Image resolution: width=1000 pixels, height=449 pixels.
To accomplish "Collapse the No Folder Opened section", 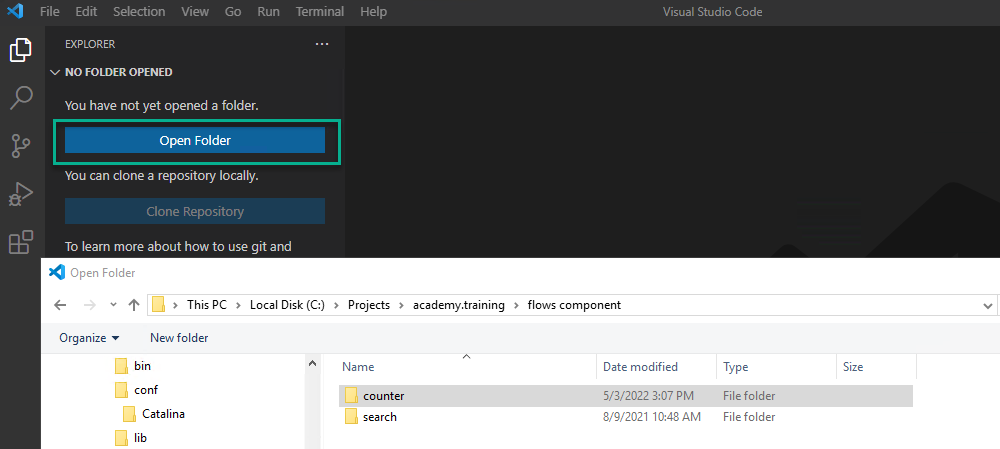I will (x=55, y=72).
